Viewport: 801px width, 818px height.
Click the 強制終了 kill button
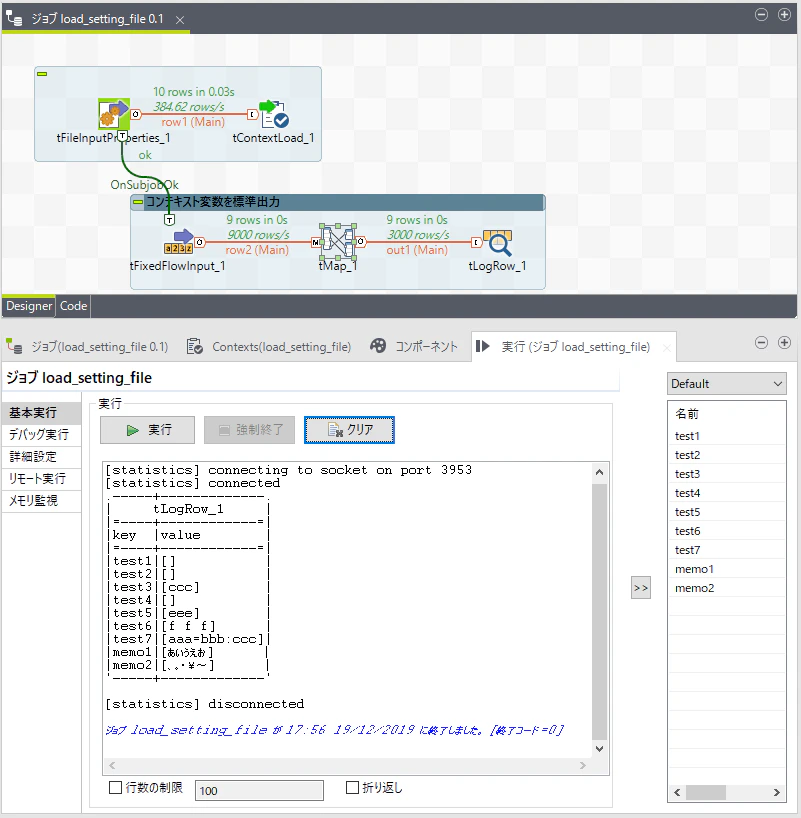[x=249, y=430]
